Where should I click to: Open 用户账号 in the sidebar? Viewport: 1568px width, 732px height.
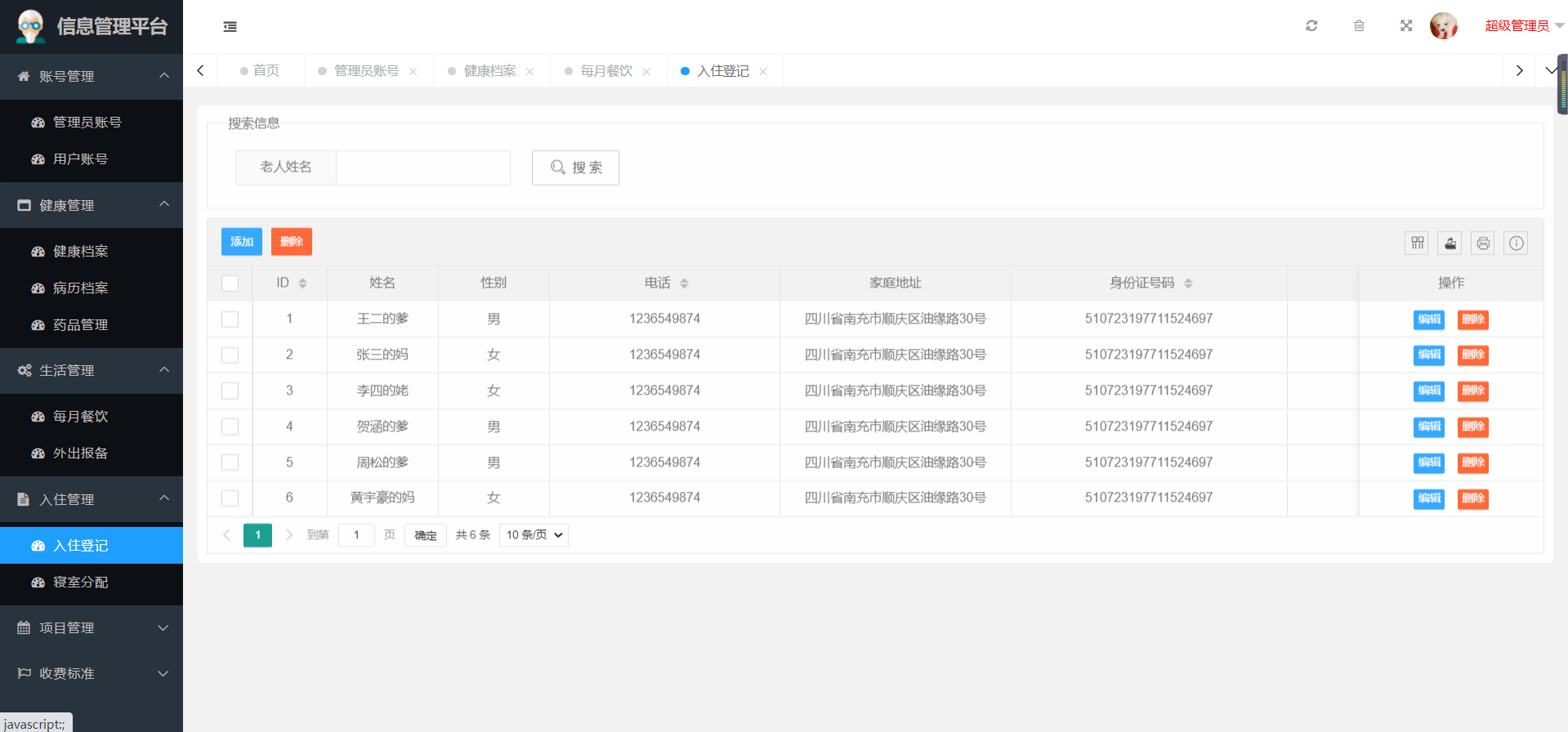click(92, 158)
